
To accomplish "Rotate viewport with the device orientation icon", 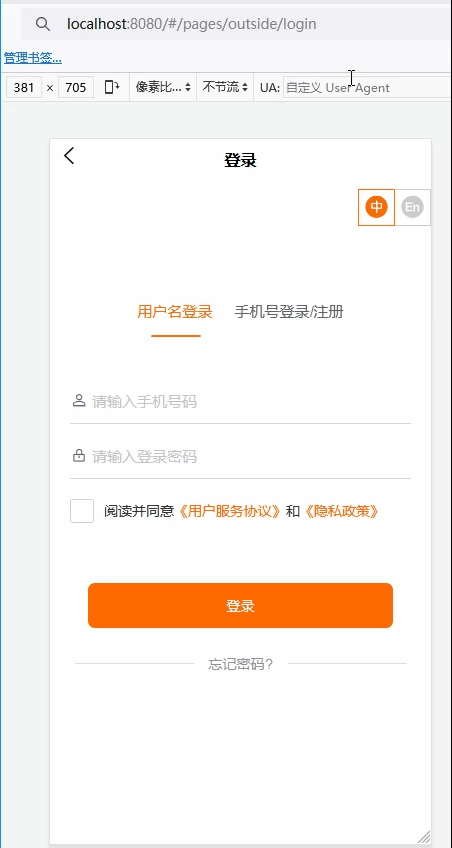I will (x=112, y=87).
